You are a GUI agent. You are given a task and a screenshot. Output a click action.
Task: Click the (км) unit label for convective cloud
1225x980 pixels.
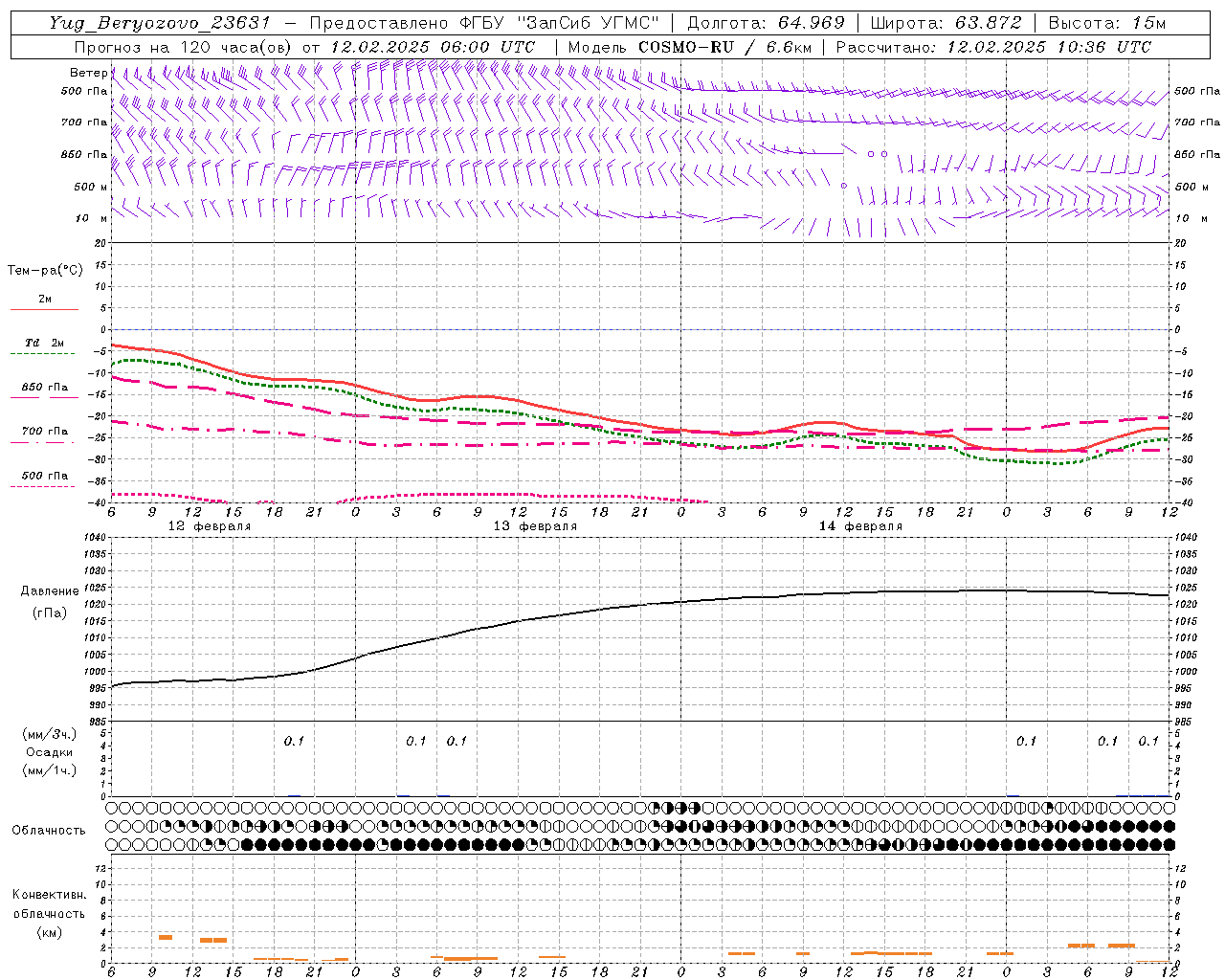coord(49,932)
